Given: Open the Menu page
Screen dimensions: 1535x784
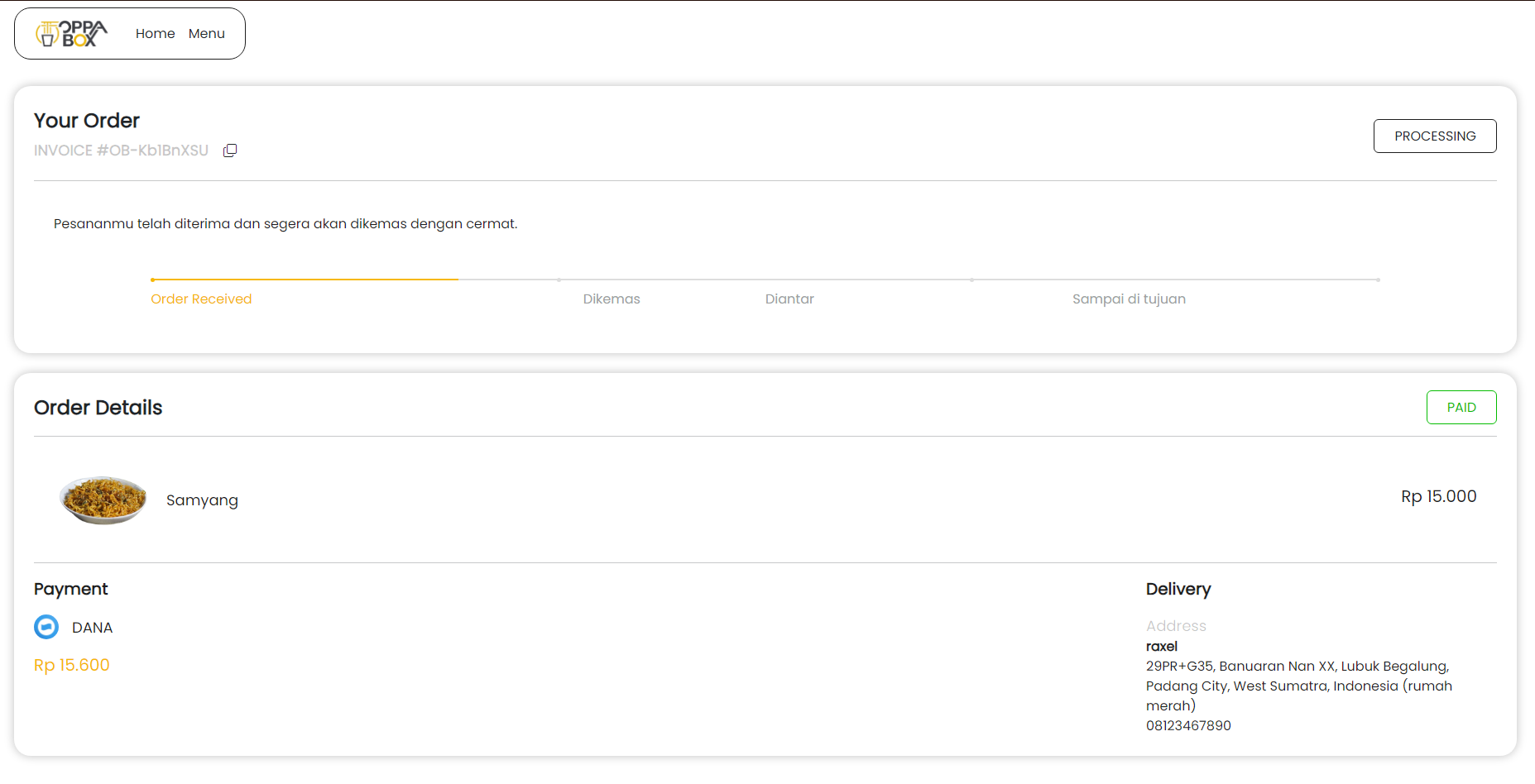Looking at the screenshot, I should pyautogui.click(x=206, y=34).
